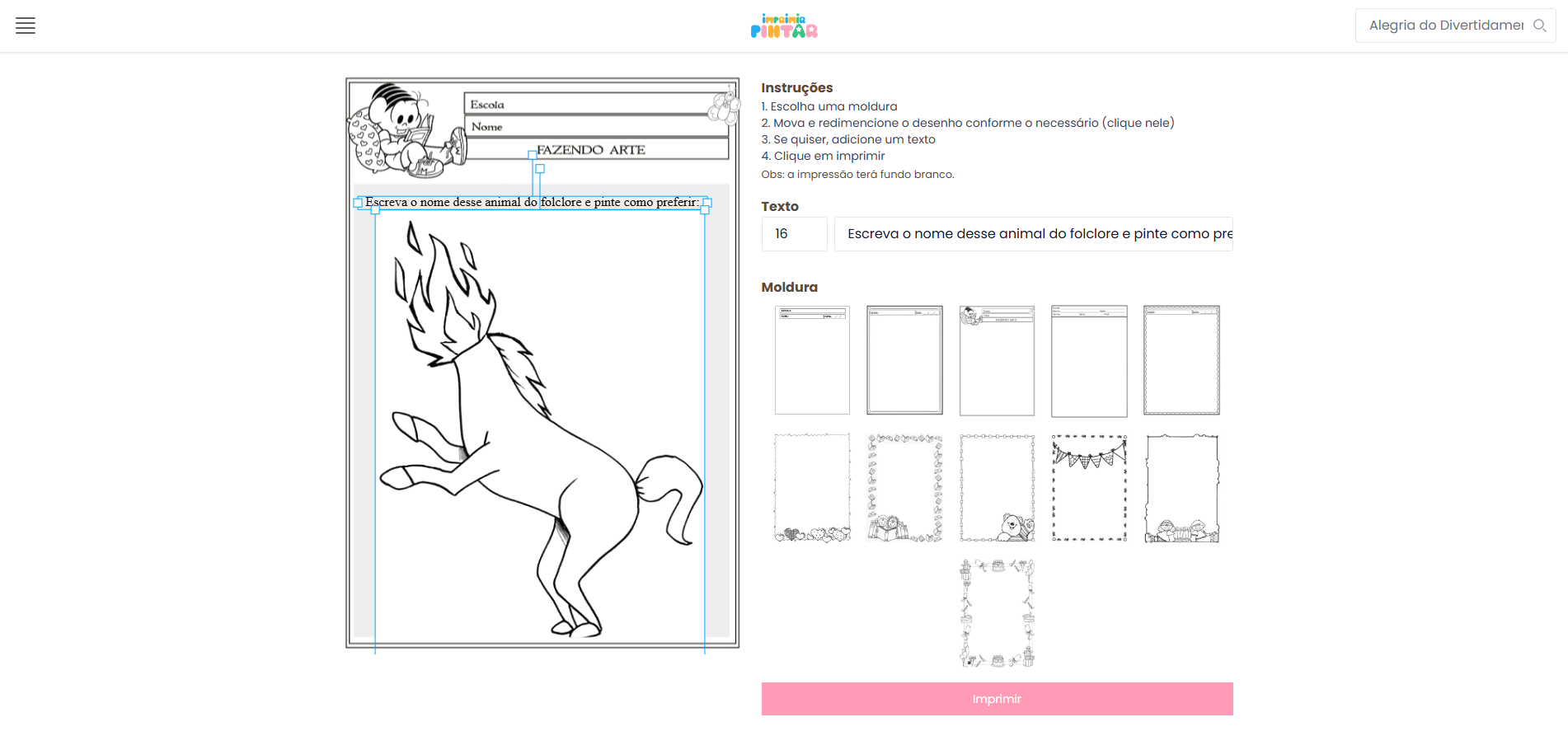Click instruction "3. Se quiser, adicione um texto"
1568x750 pixels.
(x=848, y=139)
